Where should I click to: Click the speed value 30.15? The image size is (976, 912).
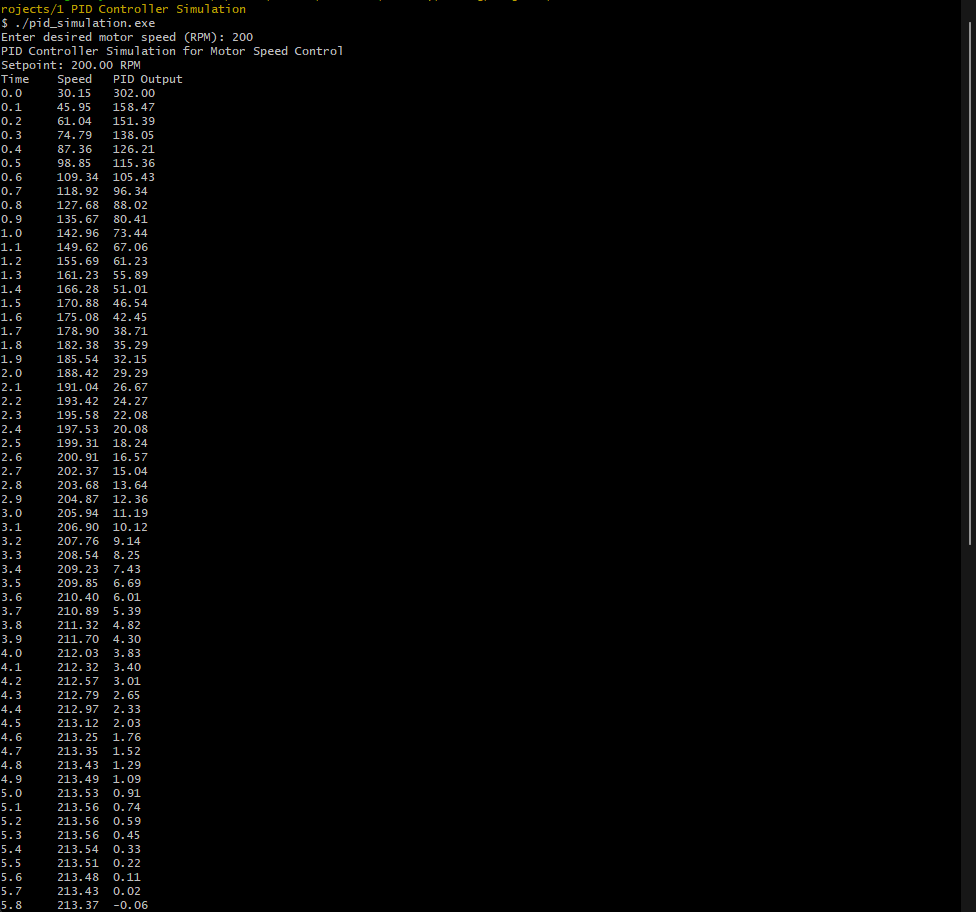[x=74, y=93]
